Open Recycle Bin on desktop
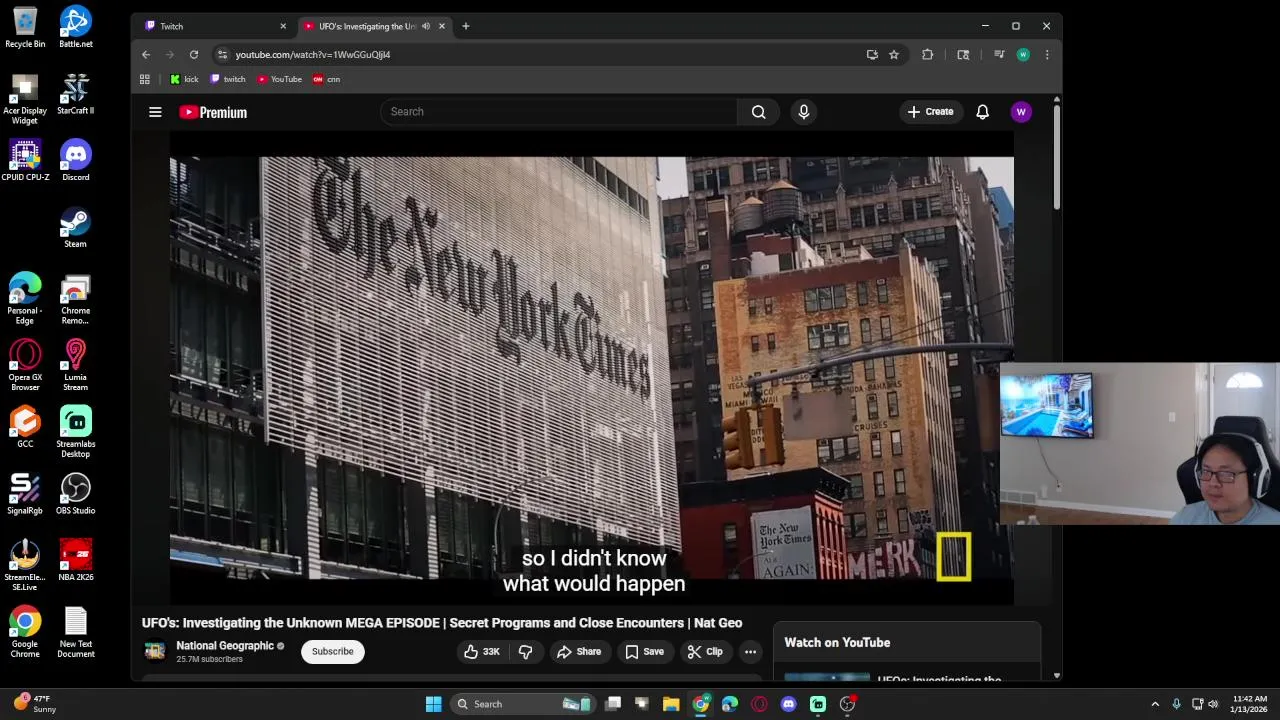The width and height of the screenshot is (1280, 720). (25, 27)
